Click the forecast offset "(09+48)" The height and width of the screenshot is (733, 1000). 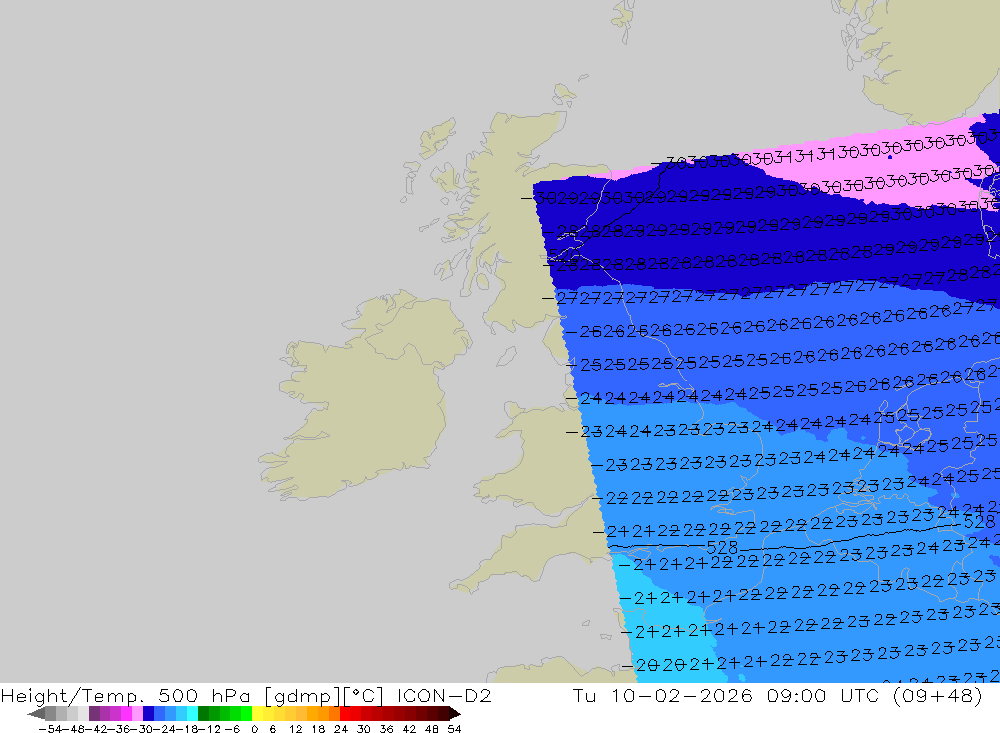pos(938,696)
